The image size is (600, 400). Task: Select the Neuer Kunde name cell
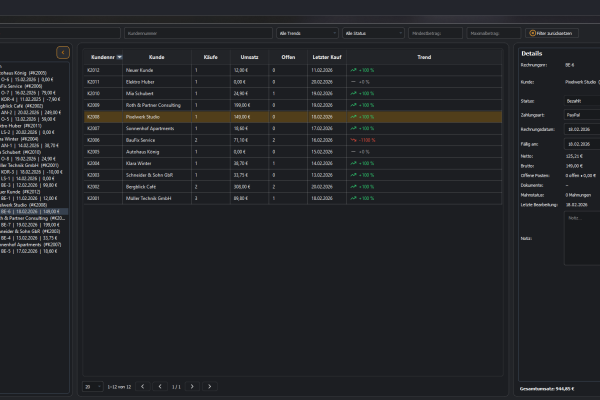157,70
